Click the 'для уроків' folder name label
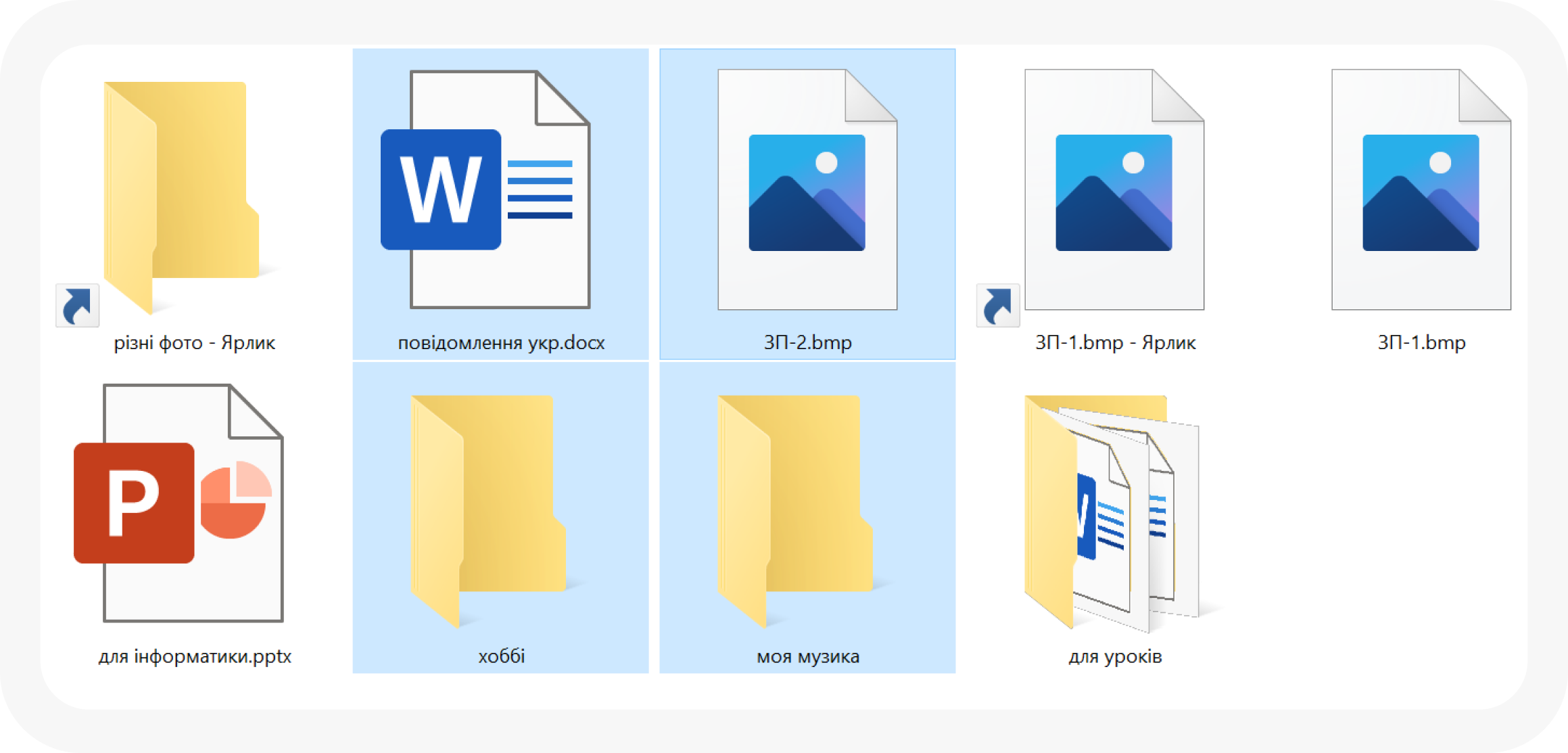 tap(1115, 656)
